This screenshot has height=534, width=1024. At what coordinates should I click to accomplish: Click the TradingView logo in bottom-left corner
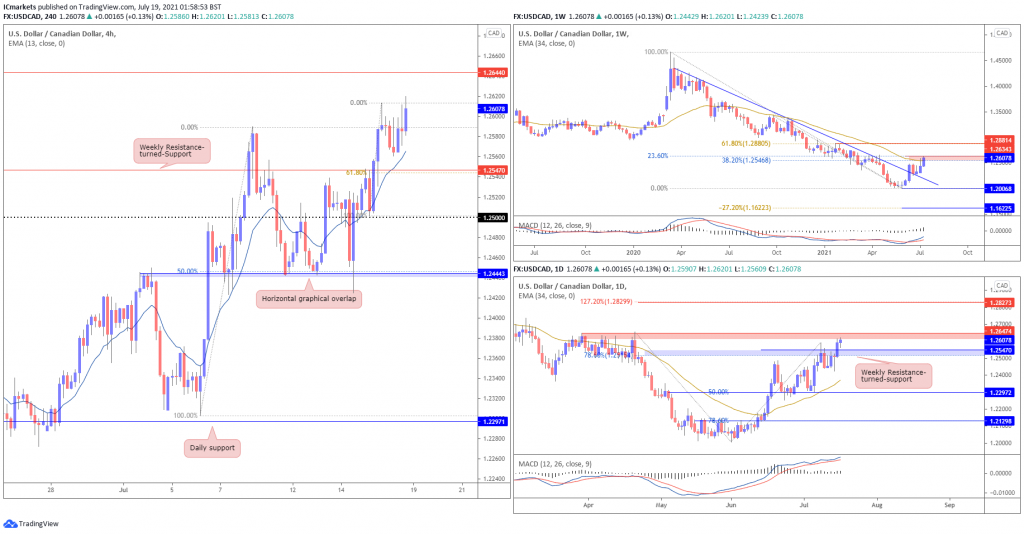click(x=31, y=523)
